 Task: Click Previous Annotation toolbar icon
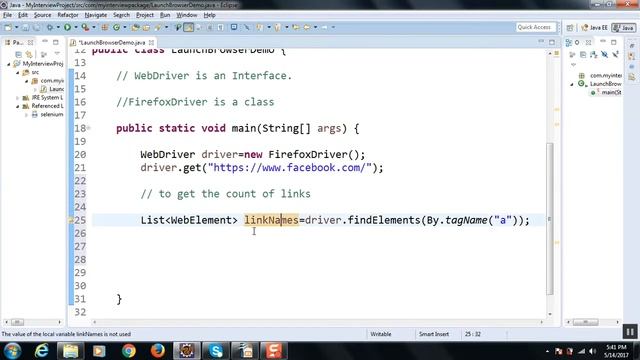(x=278, y=27)
